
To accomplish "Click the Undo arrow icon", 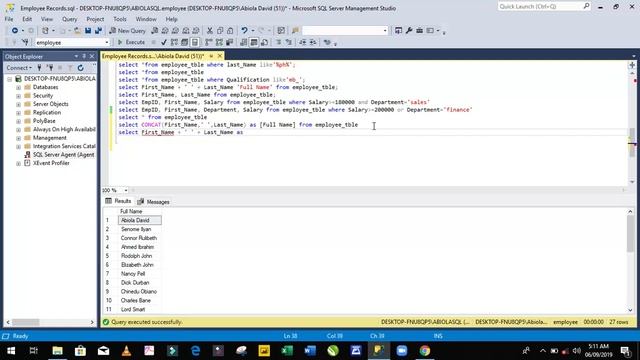I will [244, 31].
